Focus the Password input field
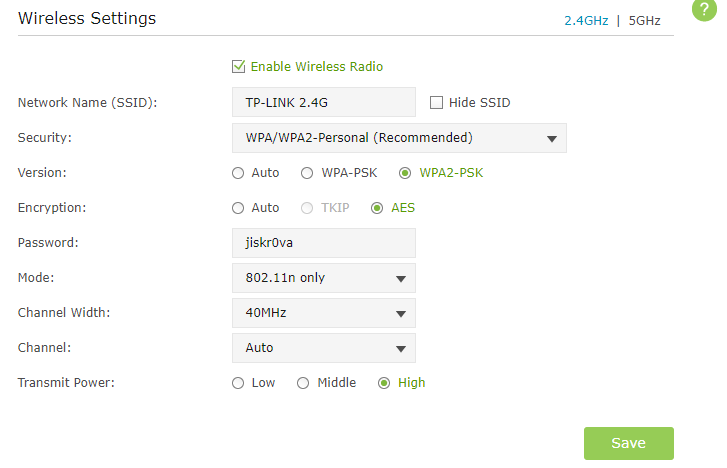This screenshot has height=468, width=727. pyautogui.click(x=323, y=243)
